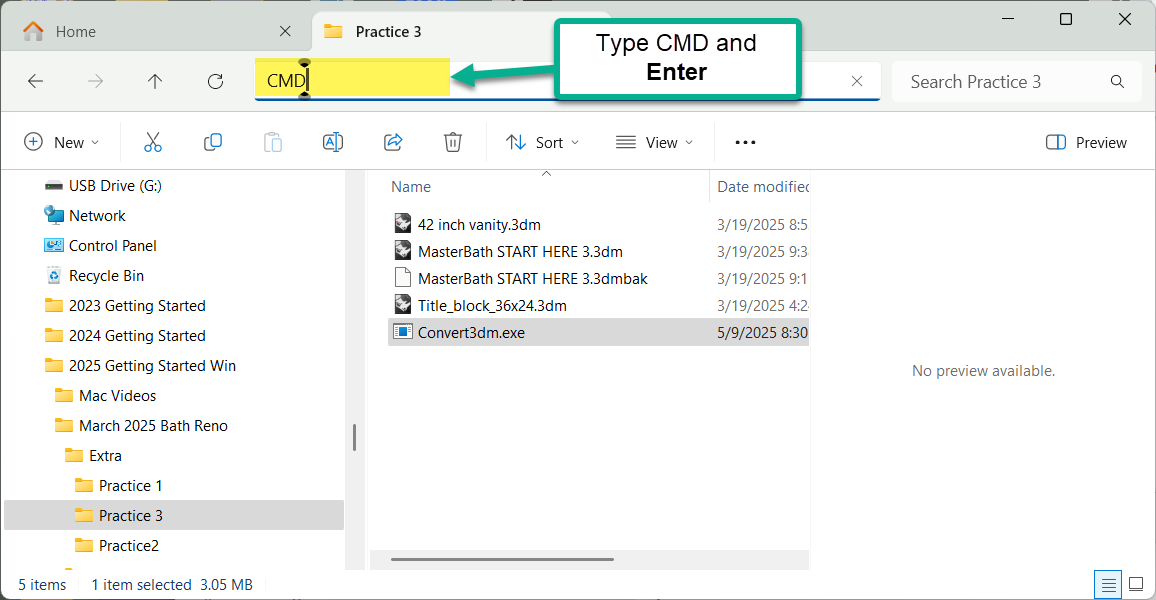Click the Share icon in toolbar

tap(393, 142)
